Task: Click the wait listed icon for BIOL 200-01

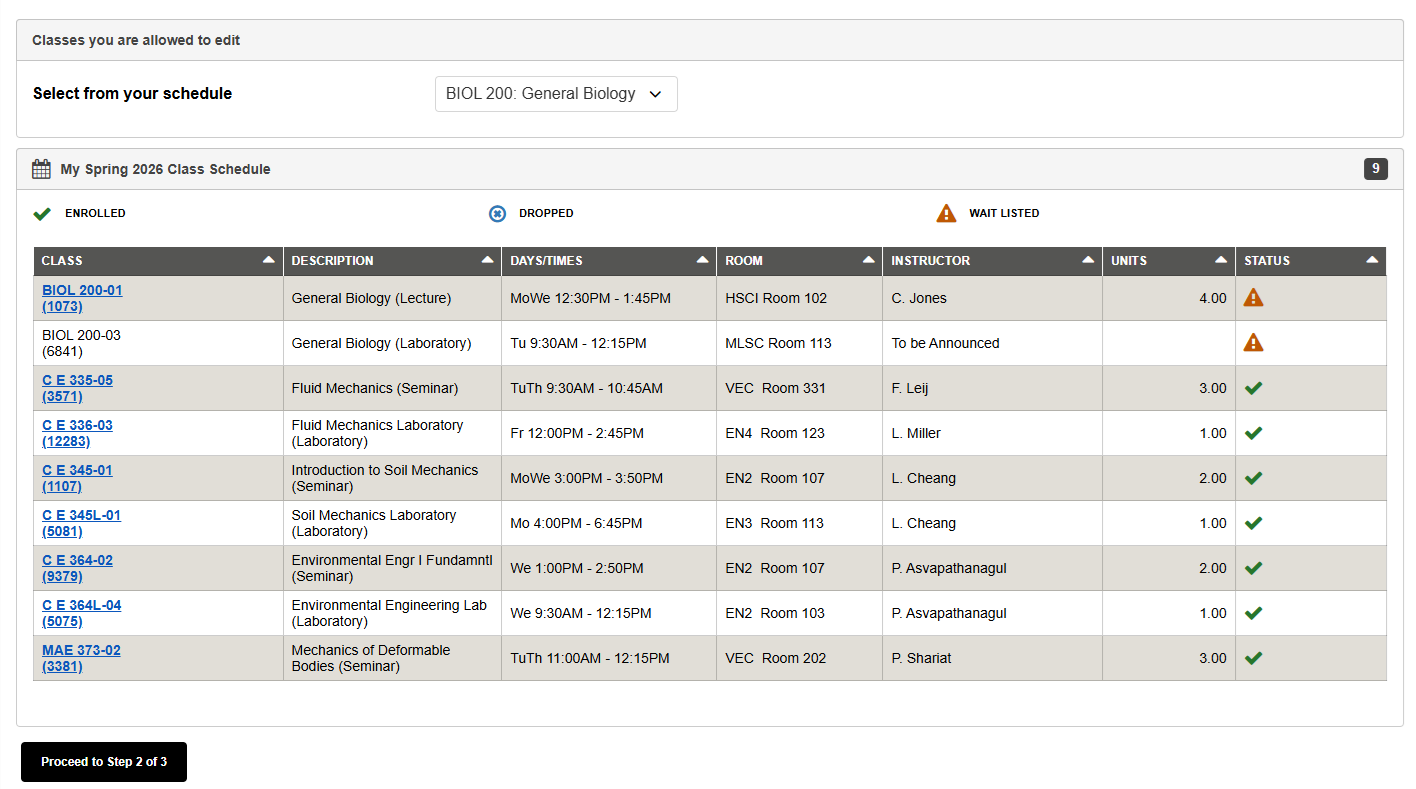Action: click(1254, 297)
